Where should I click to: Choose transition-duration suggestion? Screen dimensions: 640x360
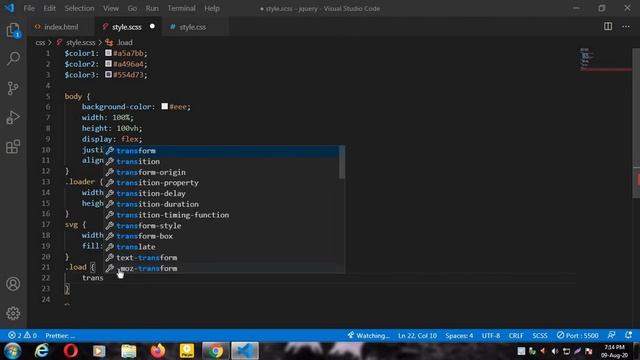[x=222, y=204]
